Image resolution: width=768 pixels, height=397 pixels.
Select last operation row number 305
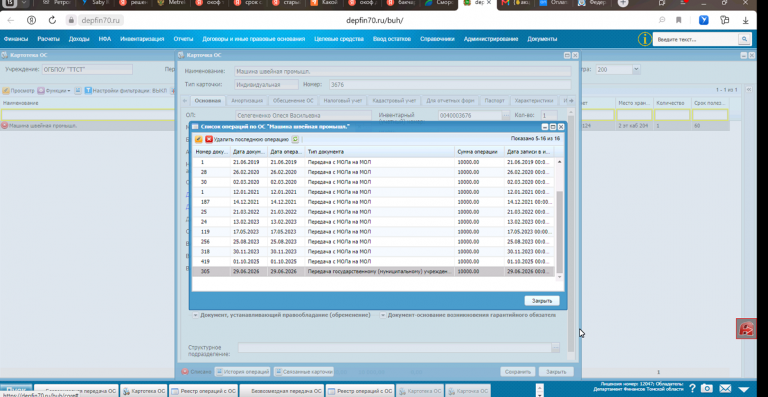[x=373, y=271]
